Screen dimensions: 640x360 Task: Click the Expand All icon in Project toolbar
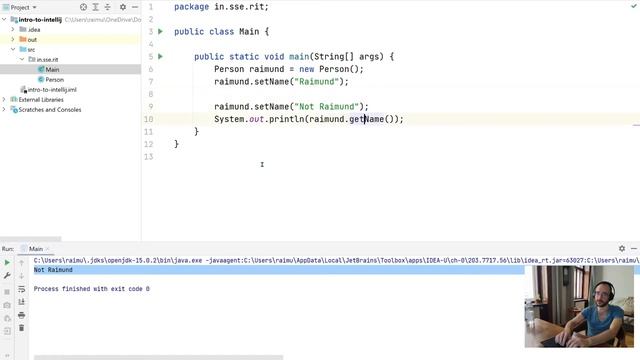[96, 7]
